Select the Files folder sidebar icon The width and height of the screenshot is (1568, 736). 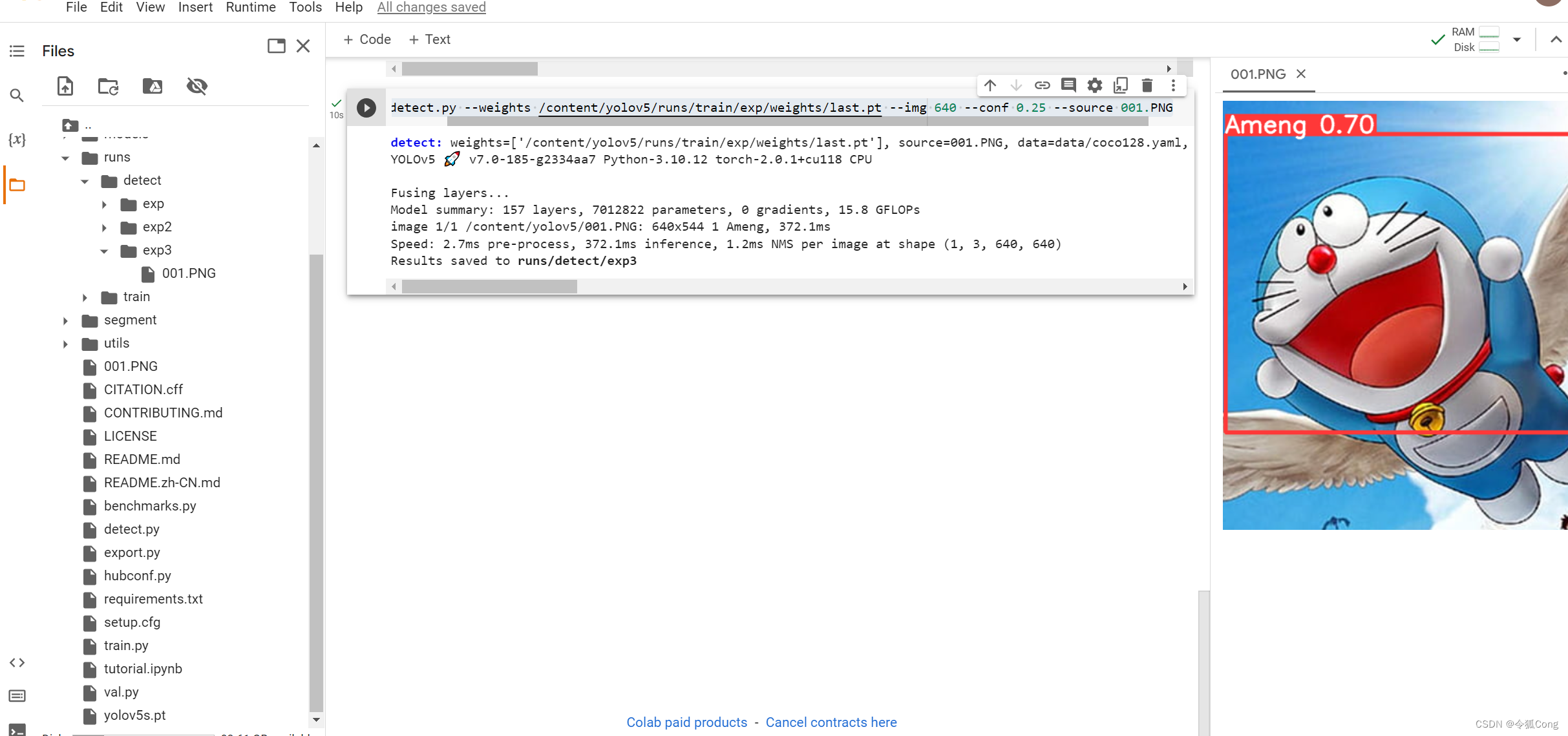[17, 185]
